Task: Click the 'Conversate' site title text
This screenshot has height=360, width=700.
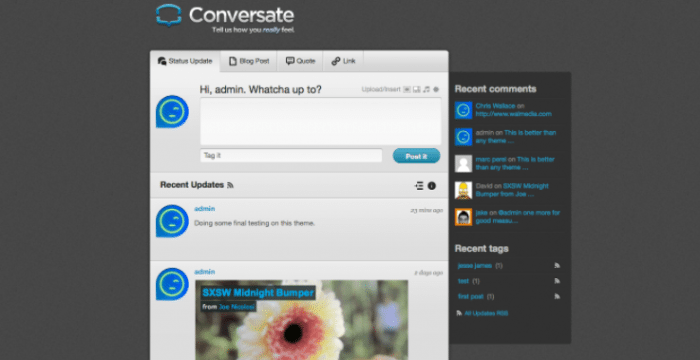Action: click(242, 15)
